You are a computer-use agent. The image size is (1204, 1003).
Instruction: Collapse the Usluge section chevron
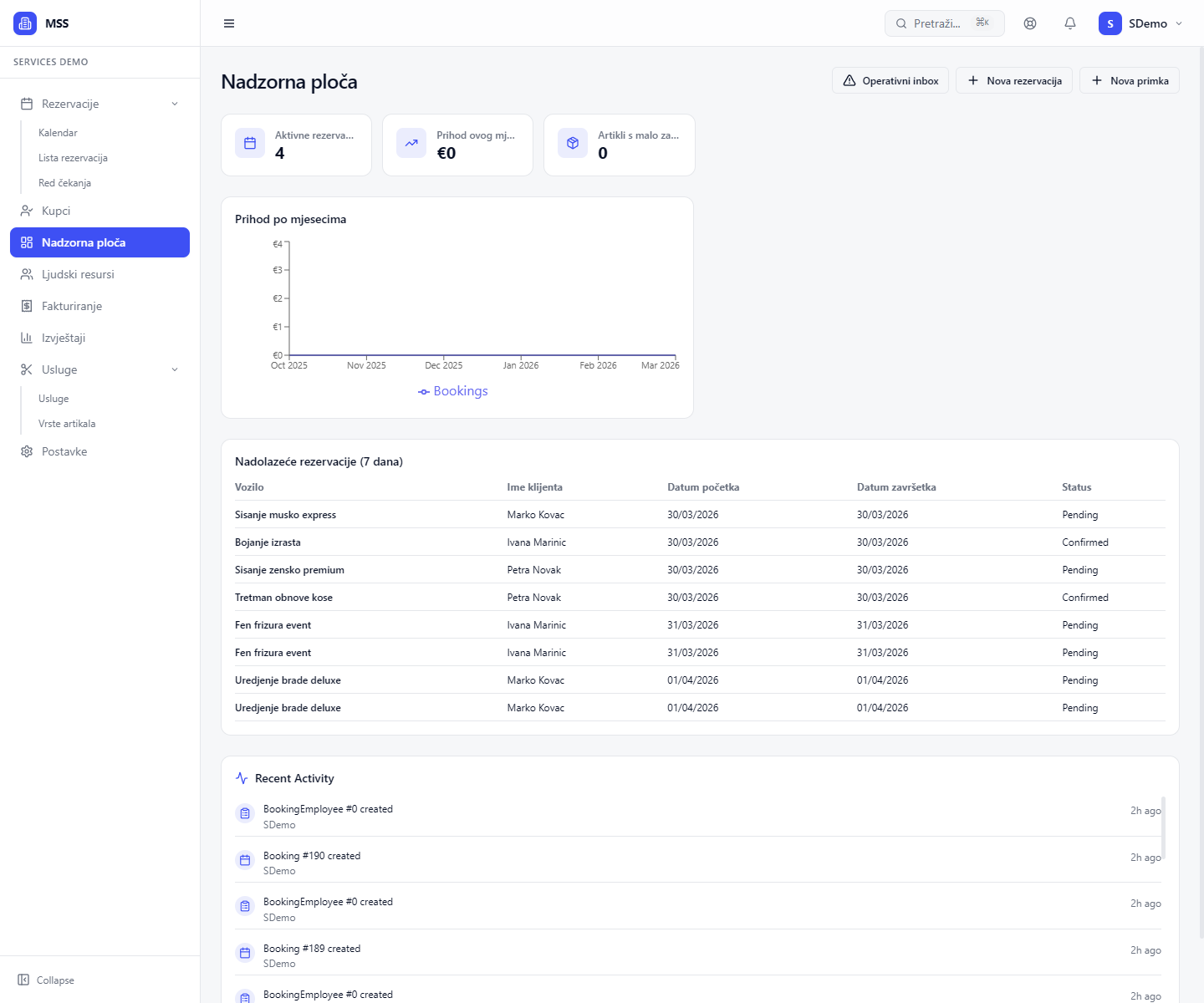point(175,369)
